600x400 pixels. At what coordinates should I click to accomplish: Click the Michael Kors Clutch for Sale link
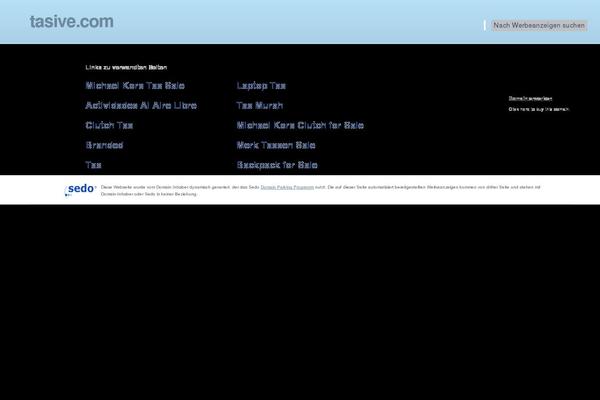pyautogui.click(x=300, y=125)
